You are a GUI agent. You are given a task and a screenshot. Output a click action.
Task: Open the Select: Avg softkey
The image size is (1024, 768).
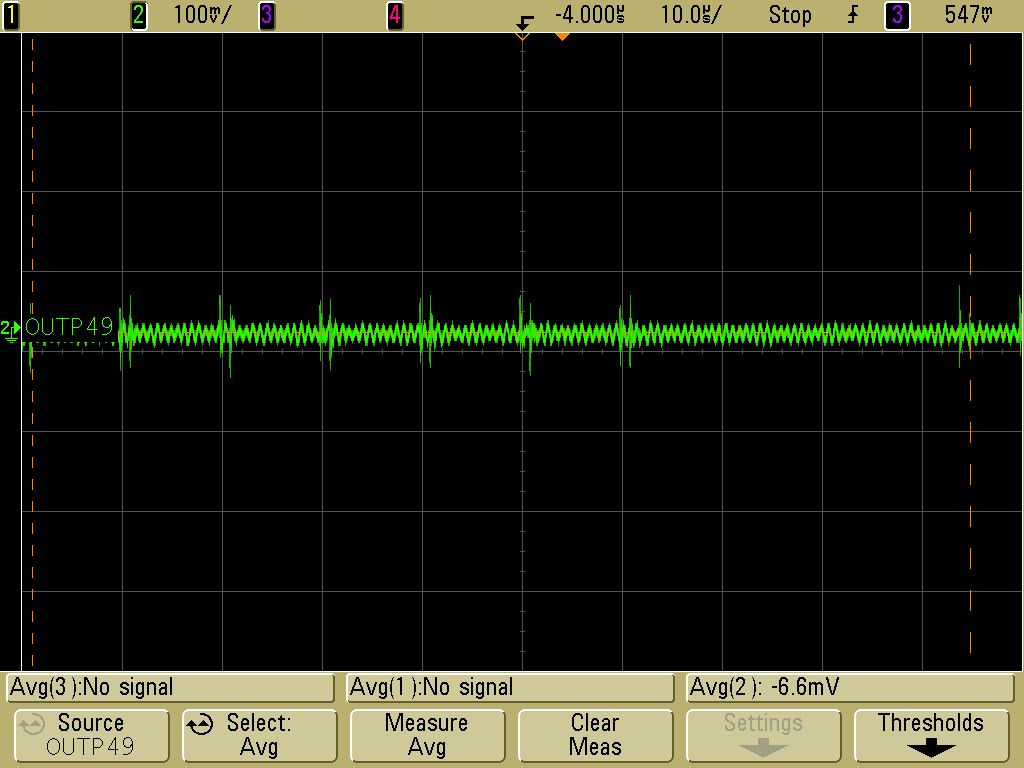(259, 735)
